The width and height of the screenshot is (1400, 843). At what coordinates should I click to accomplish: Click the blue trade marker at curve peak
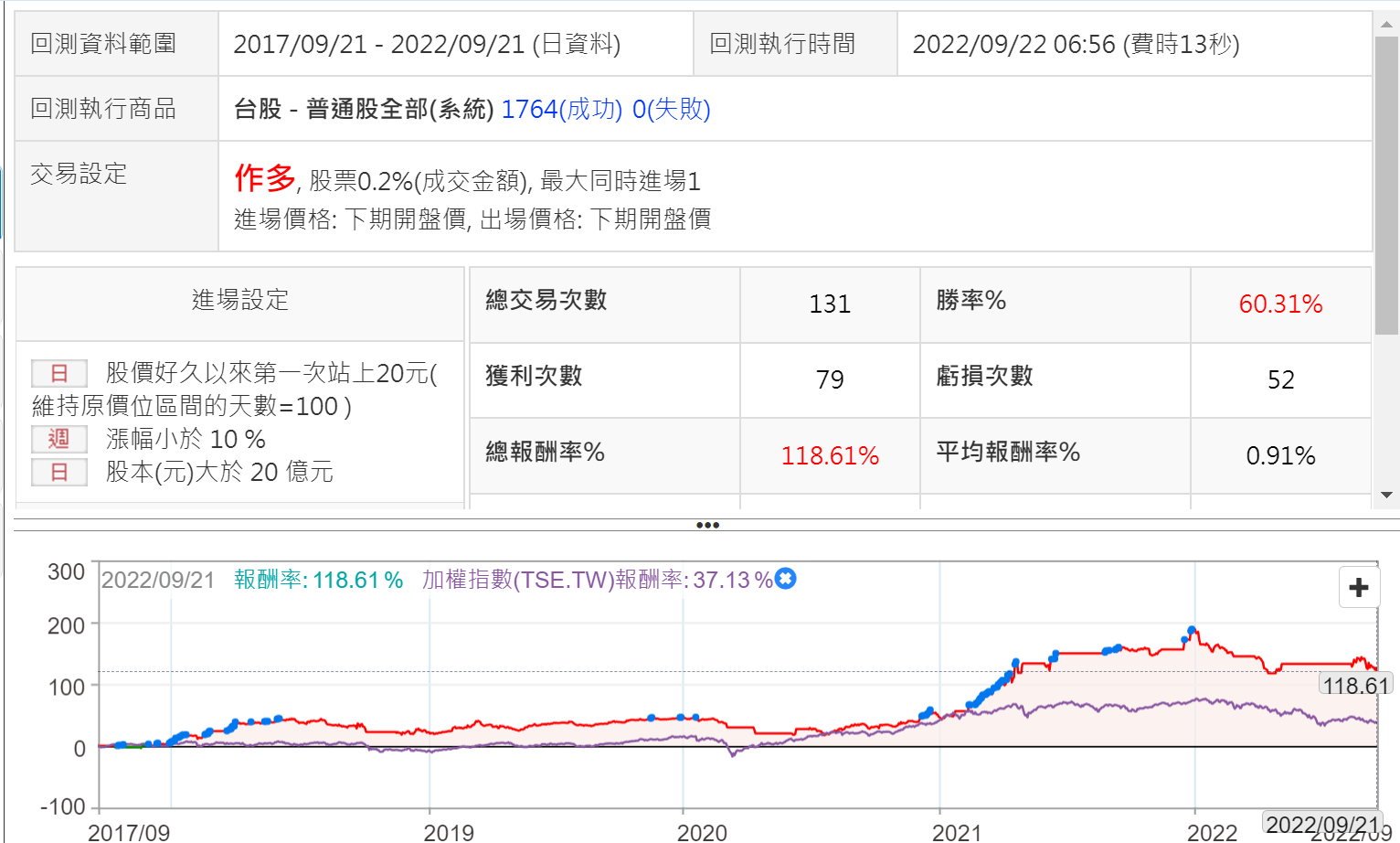[x=1192, y=630]
